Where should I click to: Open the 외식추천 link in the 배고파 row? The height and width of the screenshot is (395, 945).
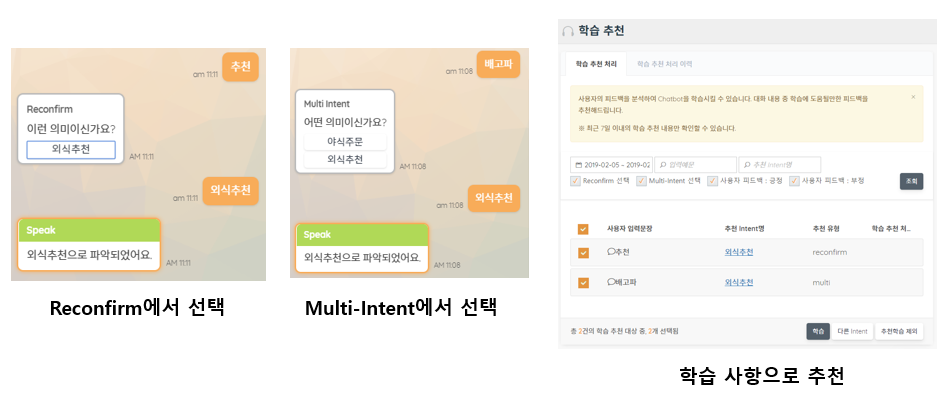[738, 282]
